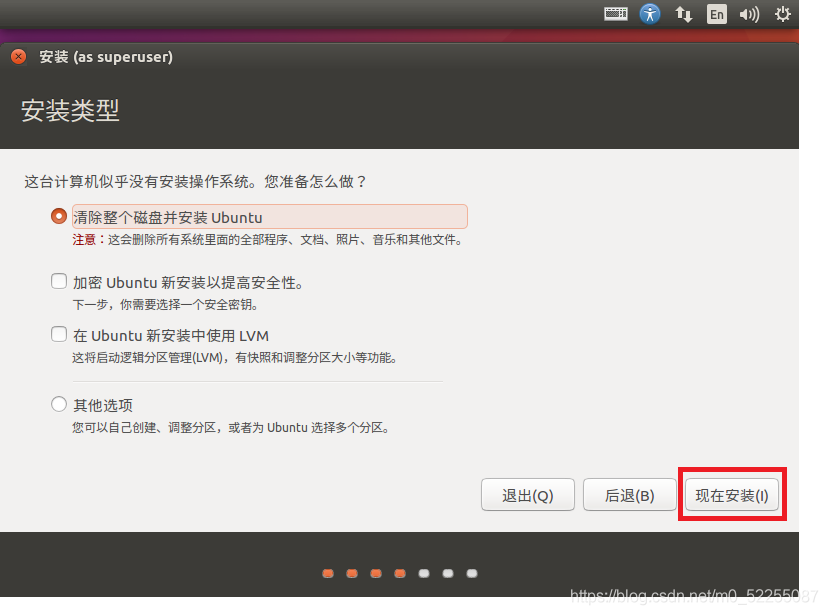Select 清除整个磁盘并安装 Ubuntu radio option
This screenshot has width=828, height=615.
coord(59,216)
